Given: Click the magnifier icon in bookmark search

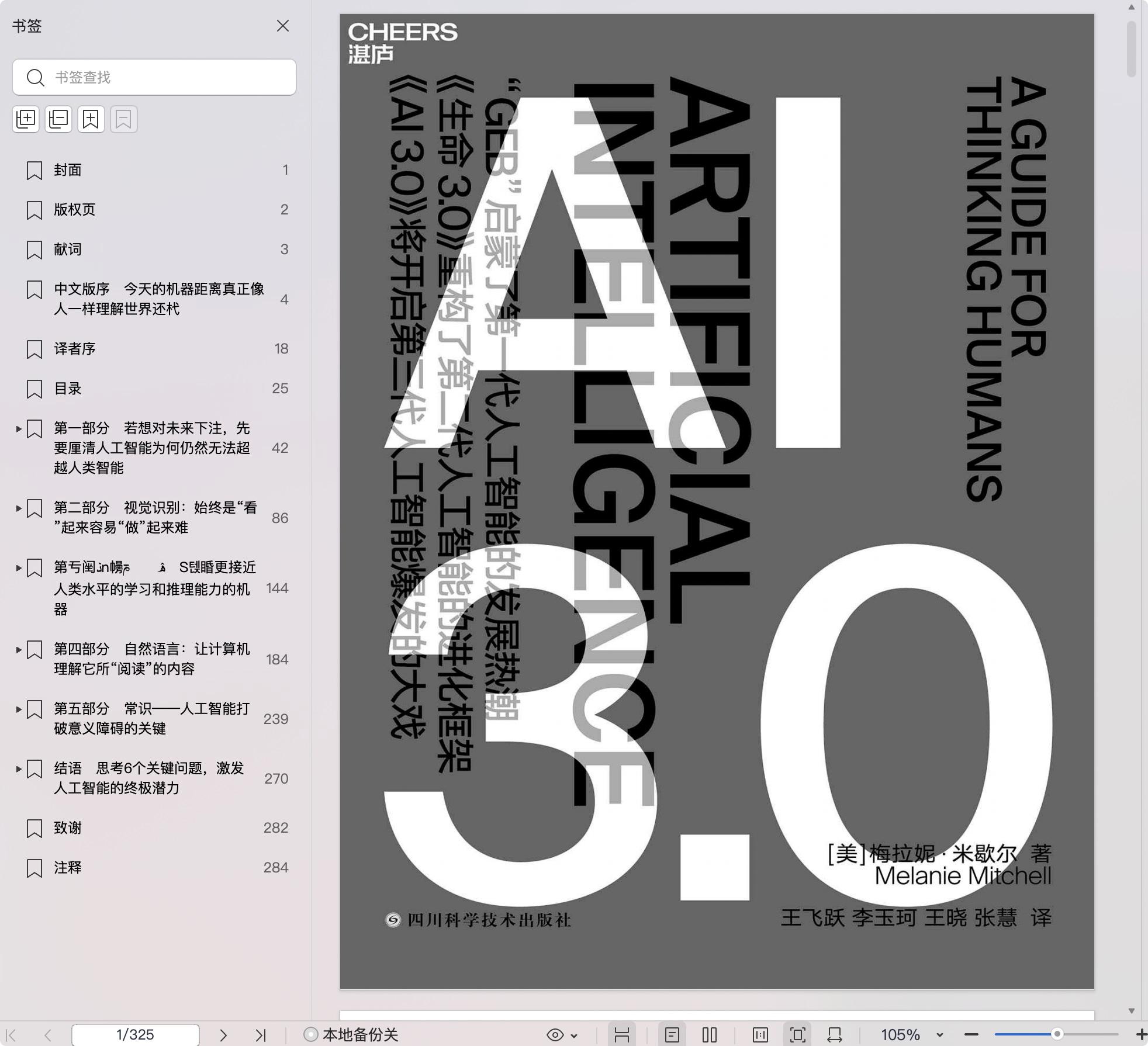Looking at the screenshot, I should (36, 78).
